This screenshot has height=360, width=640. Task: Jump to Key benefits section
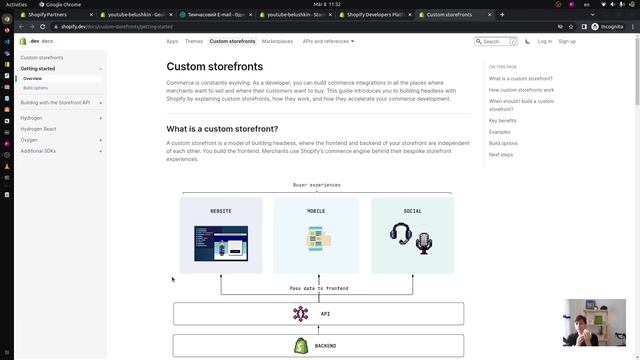(x=502, y=120)
